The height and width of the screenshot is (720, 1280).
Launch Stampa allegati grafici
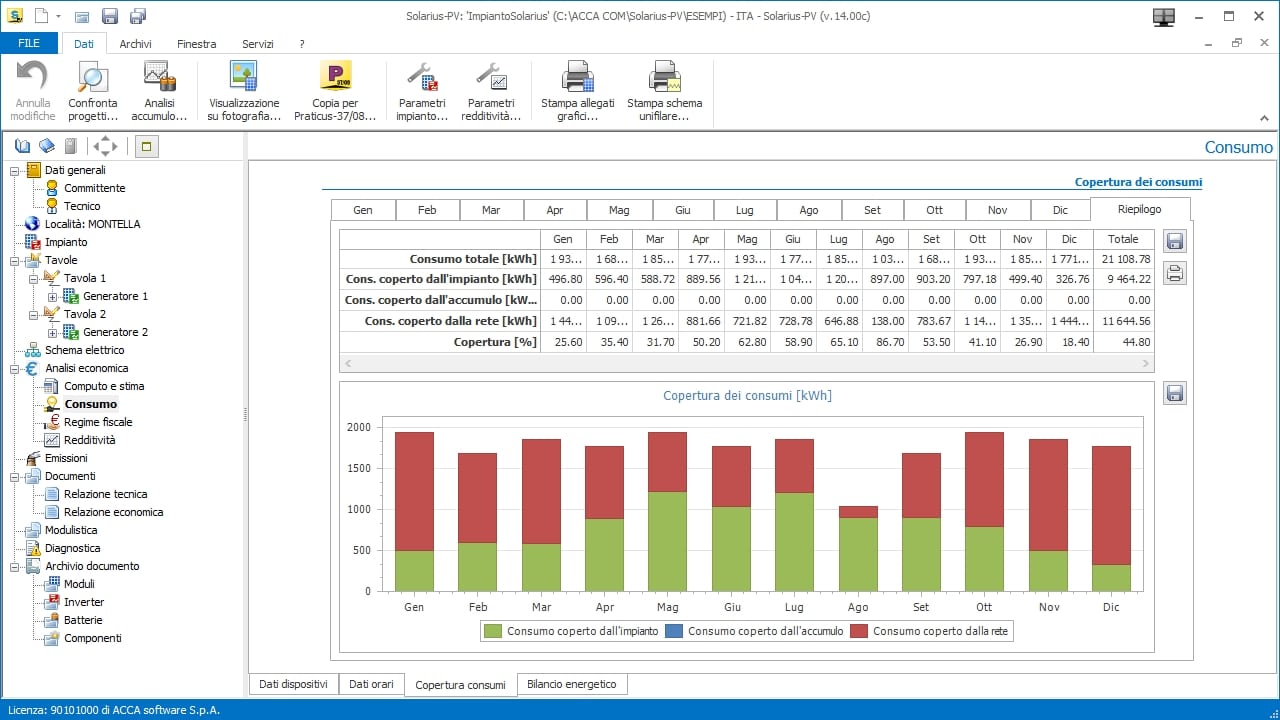point(576,88)
